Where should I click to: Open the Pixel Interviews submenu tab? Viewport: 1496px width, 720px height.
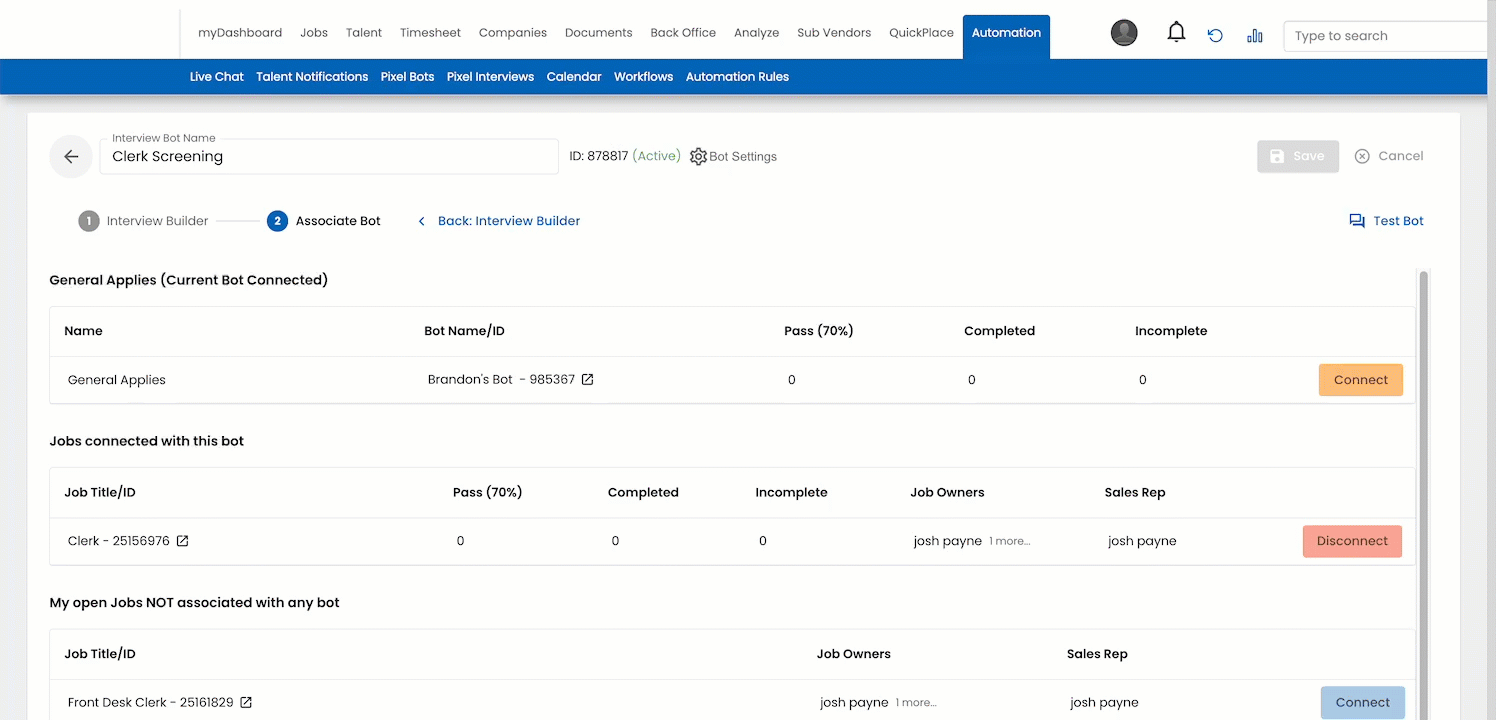click(490, 77)
